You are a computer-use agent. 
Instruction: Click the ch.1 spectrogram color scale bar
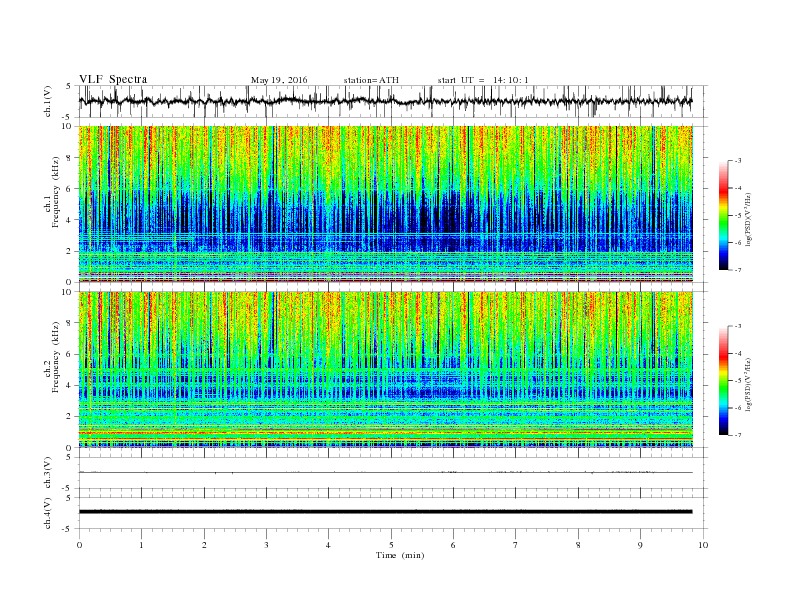pos(723,215)
